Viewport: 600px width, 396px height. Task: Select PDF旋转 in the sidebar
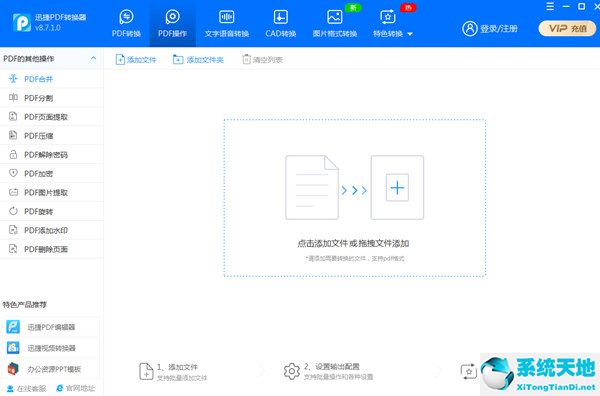tap(52, 211)
